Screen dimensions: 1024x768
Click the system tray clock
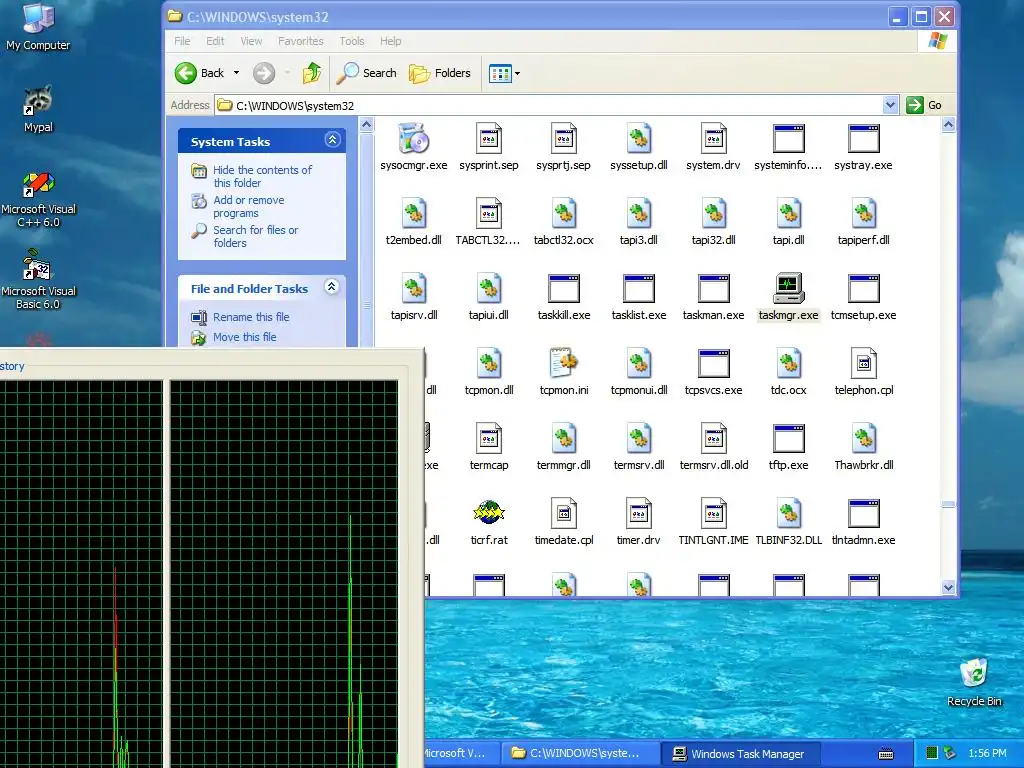[x=987, y=754]
